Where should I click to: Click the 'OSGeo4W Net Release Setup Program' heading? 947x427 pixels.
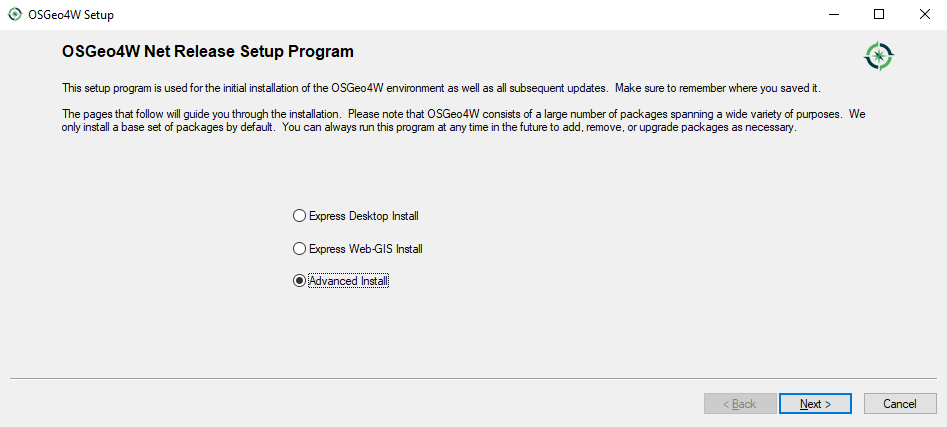click(208, 51)
